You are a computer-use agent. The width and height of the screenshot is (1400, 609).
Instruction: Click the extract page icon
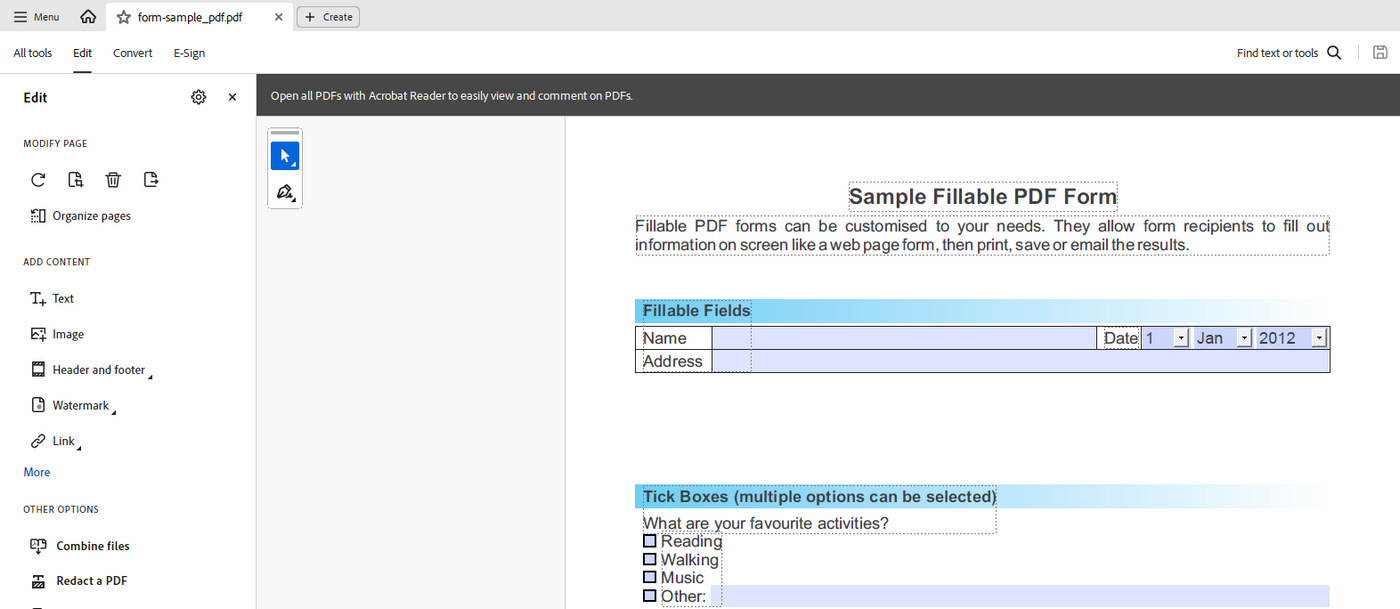[x=151, y=180]
